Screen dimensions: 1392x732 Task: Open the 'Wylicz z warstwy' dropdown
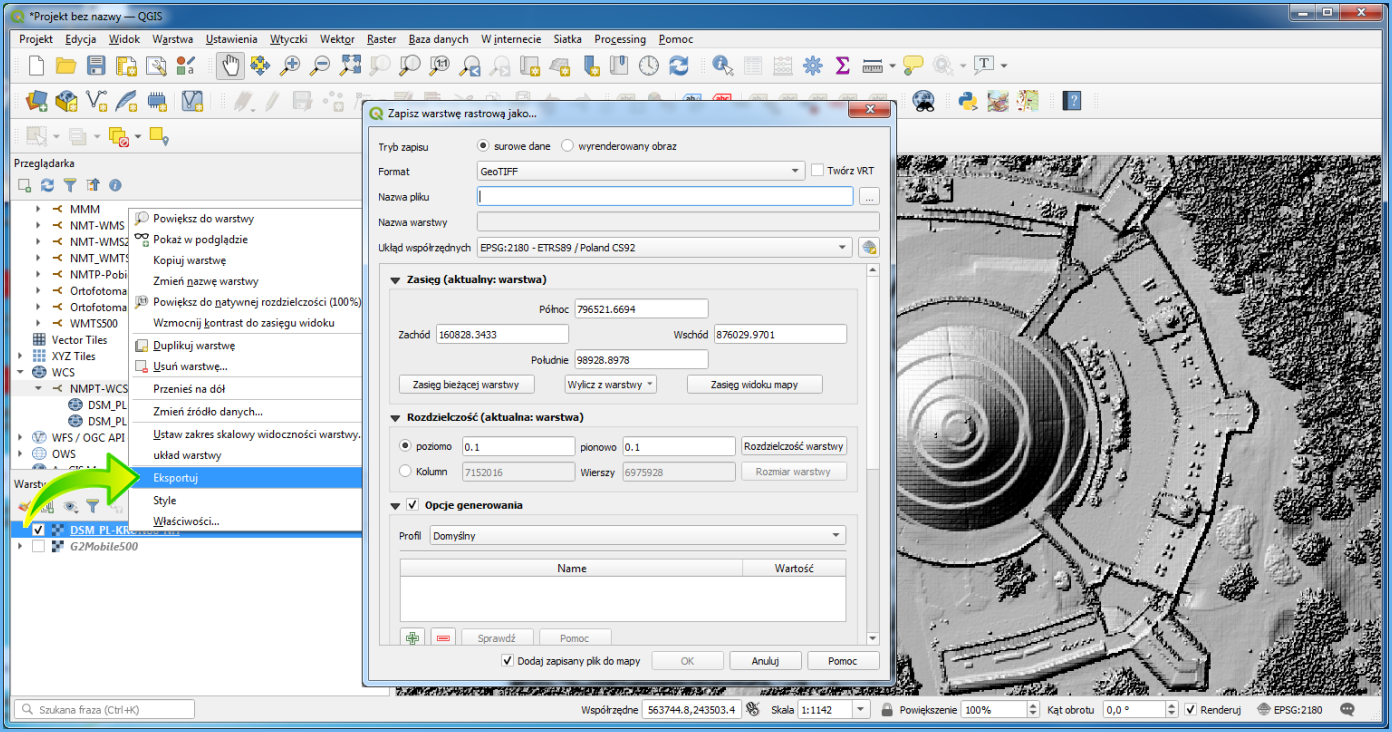point(611,384)
